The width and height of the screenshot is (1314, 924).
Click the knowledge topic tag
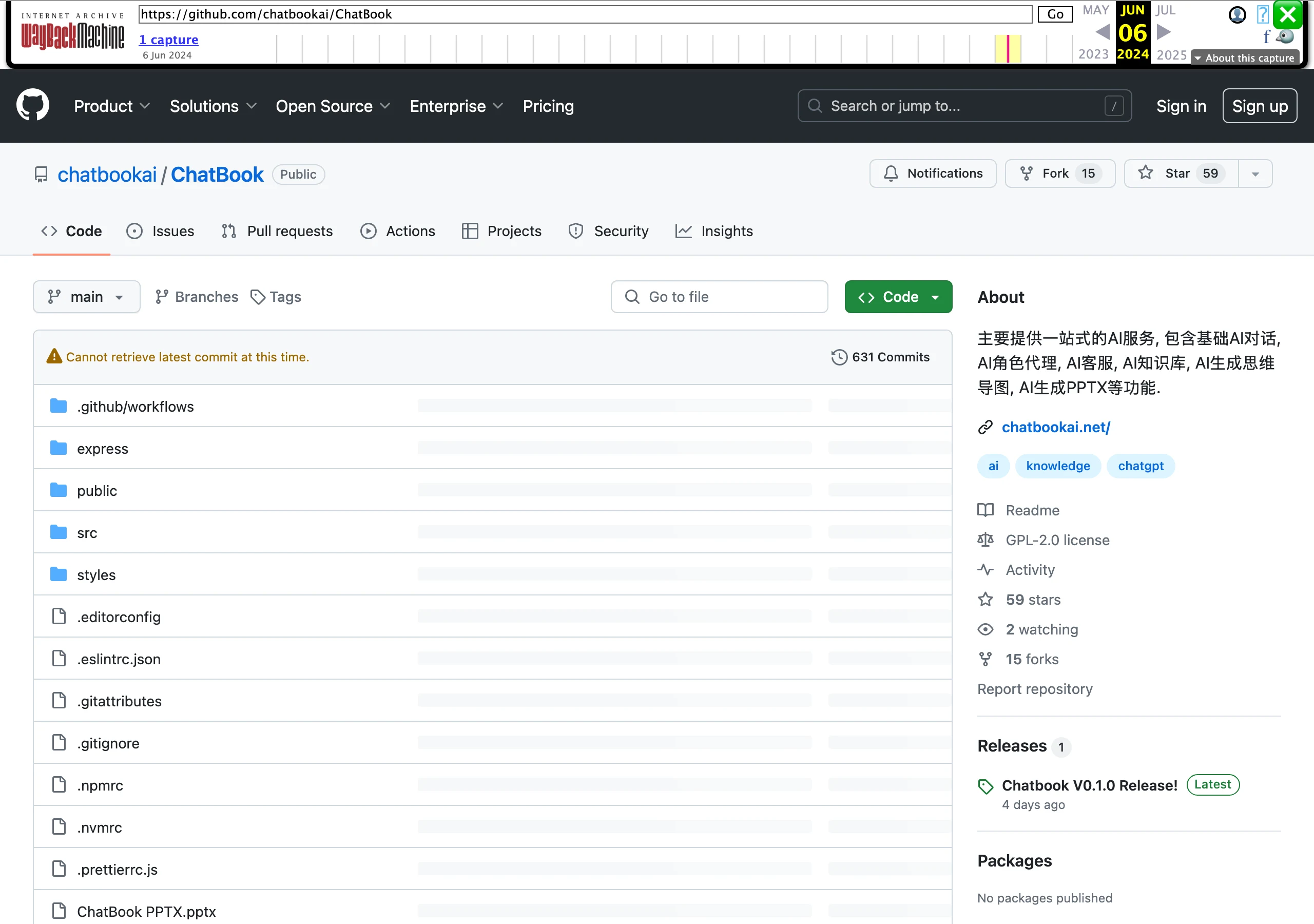pos(1057,466)
